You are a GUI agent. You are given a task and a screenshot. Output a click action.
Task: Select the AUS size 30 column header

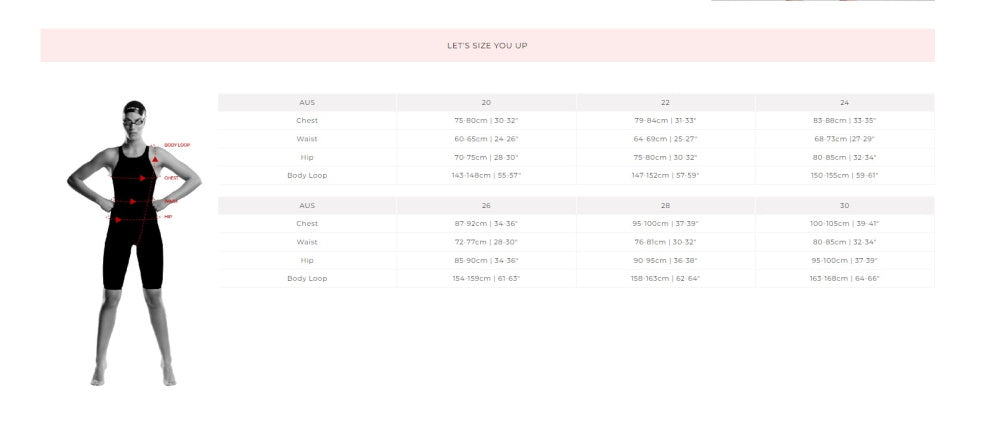[844, 205]
